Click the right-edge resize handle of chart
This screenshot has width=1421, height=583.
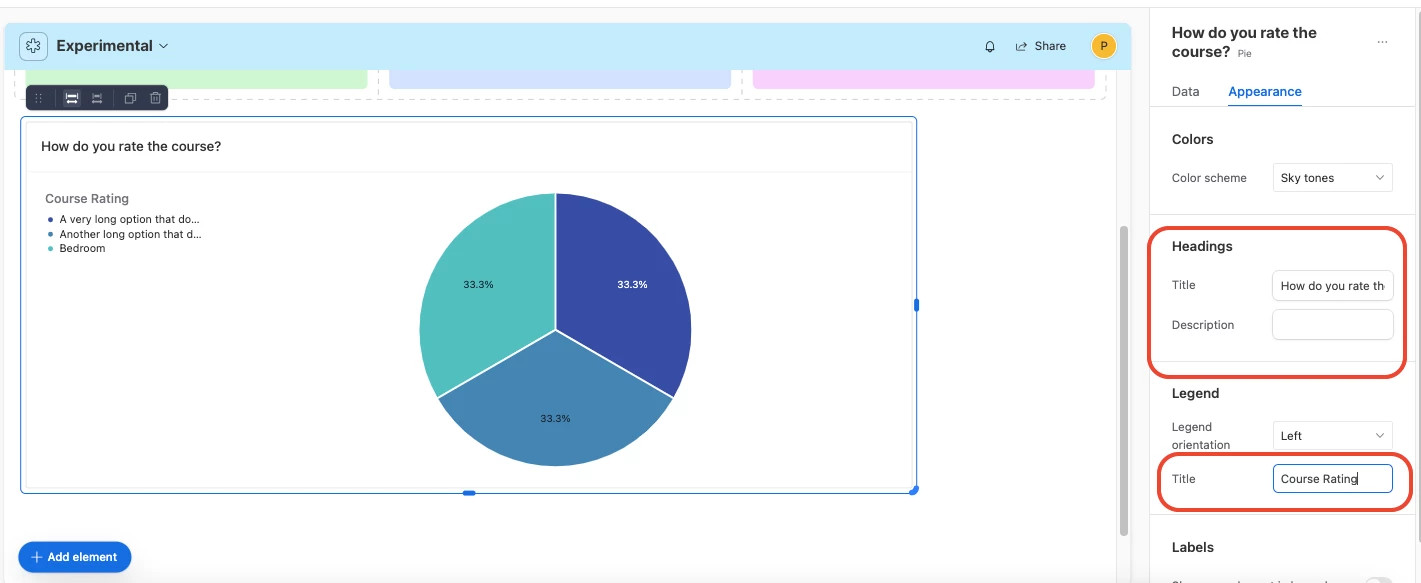[916, 305]
